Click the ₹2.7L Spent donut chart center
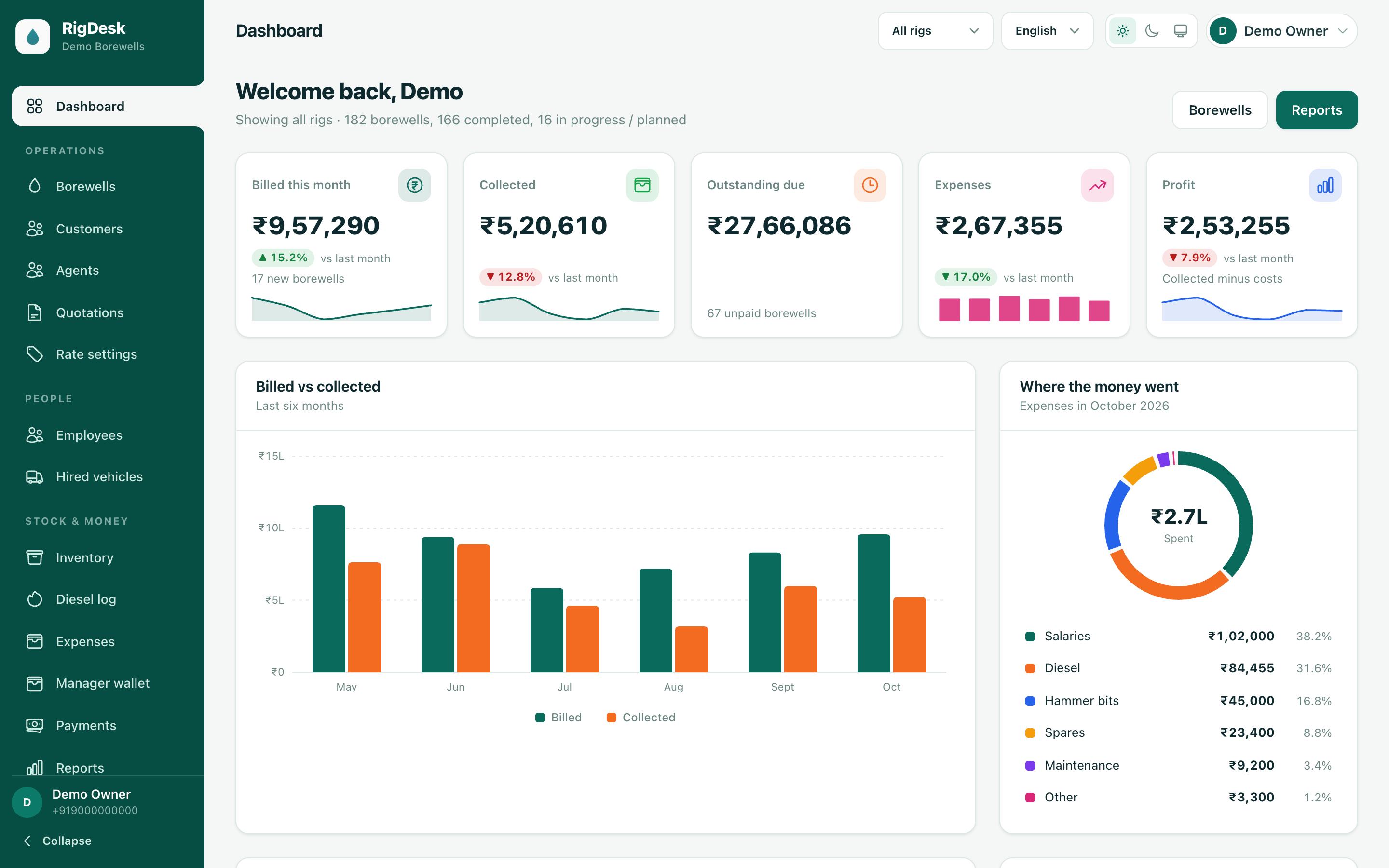This screenshot has height=868, width=1389. click(1178, 525)
